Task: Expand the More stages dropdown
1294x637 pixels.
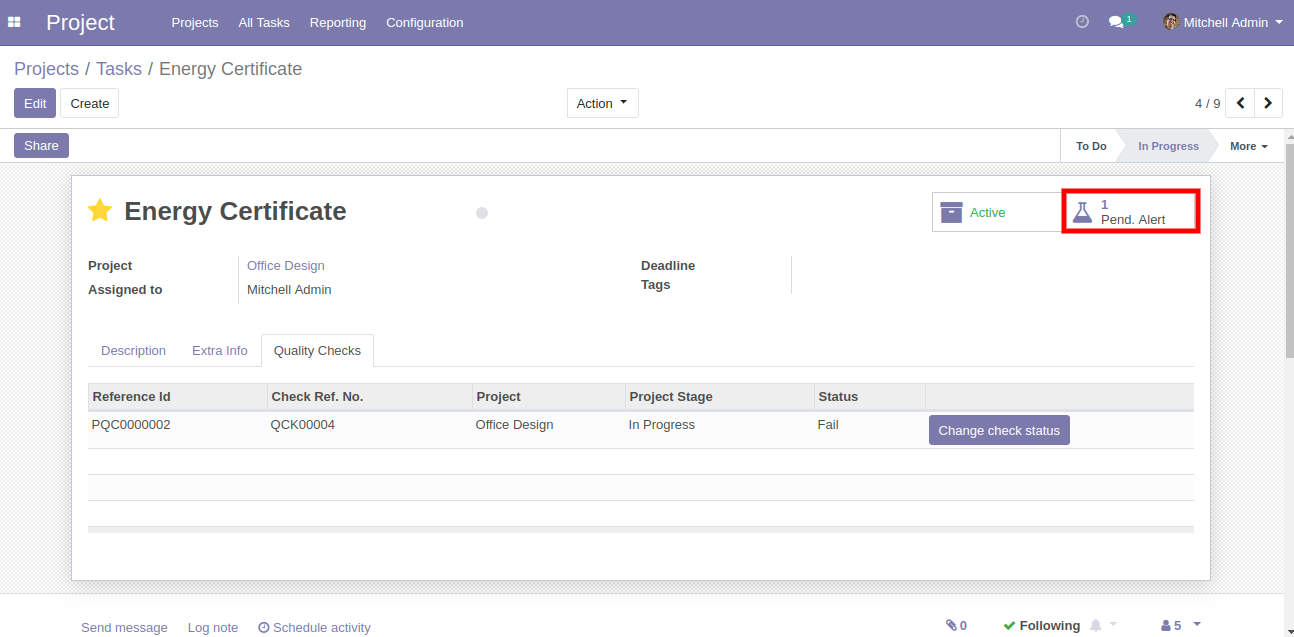Action: 1248,146
